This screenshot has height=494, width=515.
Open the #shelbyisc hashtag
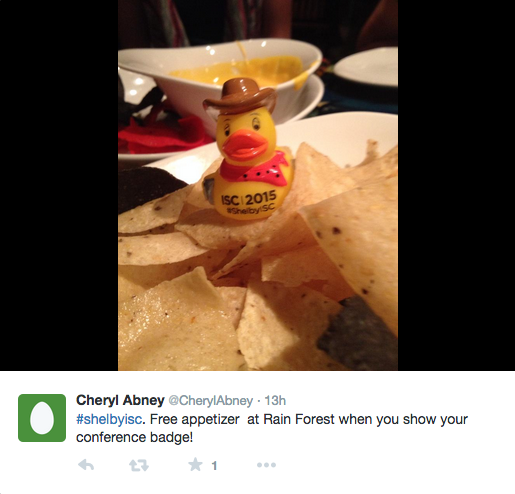tap(109, 419)
